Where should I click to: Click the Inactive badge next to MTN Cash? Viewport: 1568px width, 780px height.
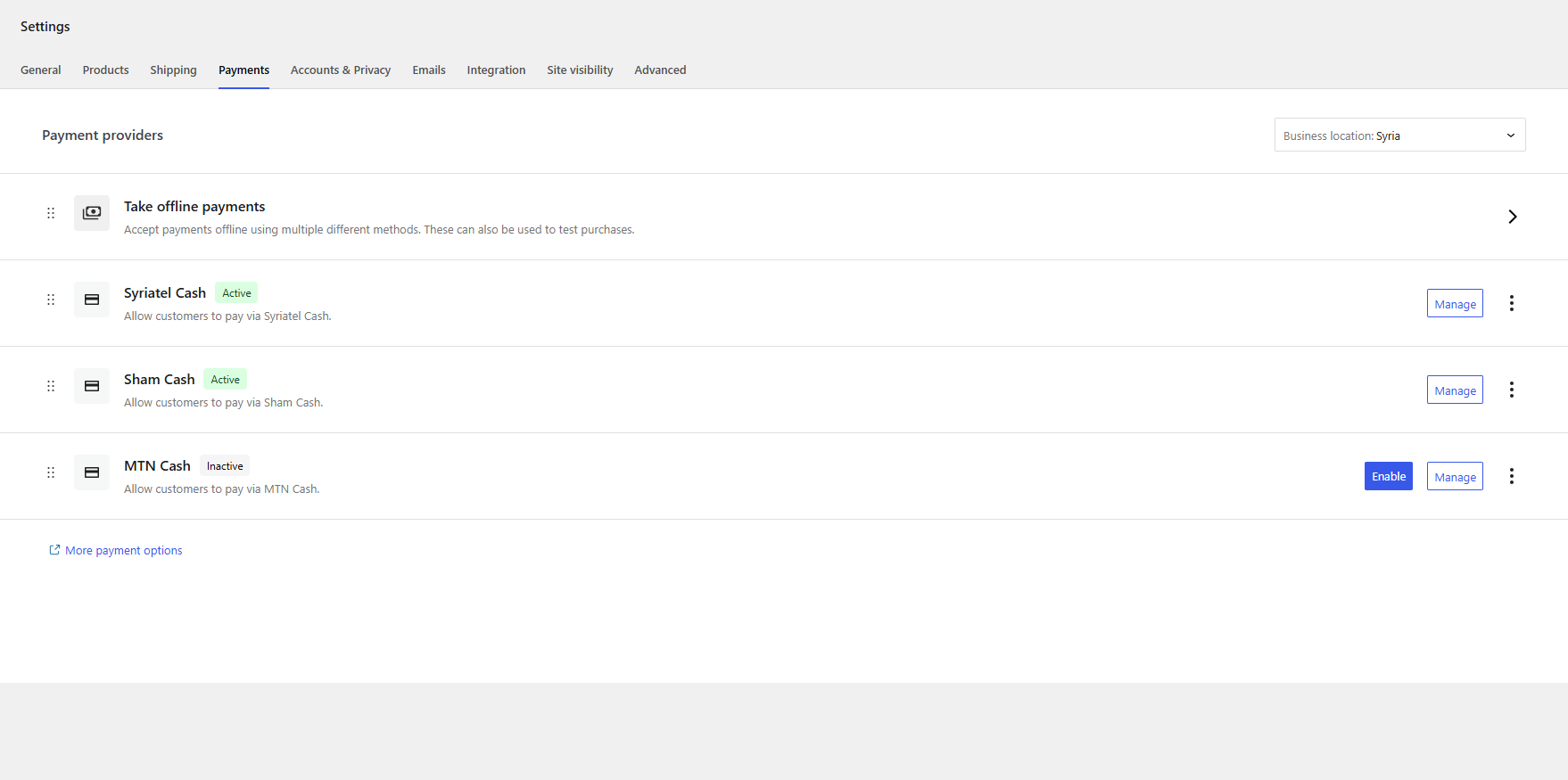point(225,466)
